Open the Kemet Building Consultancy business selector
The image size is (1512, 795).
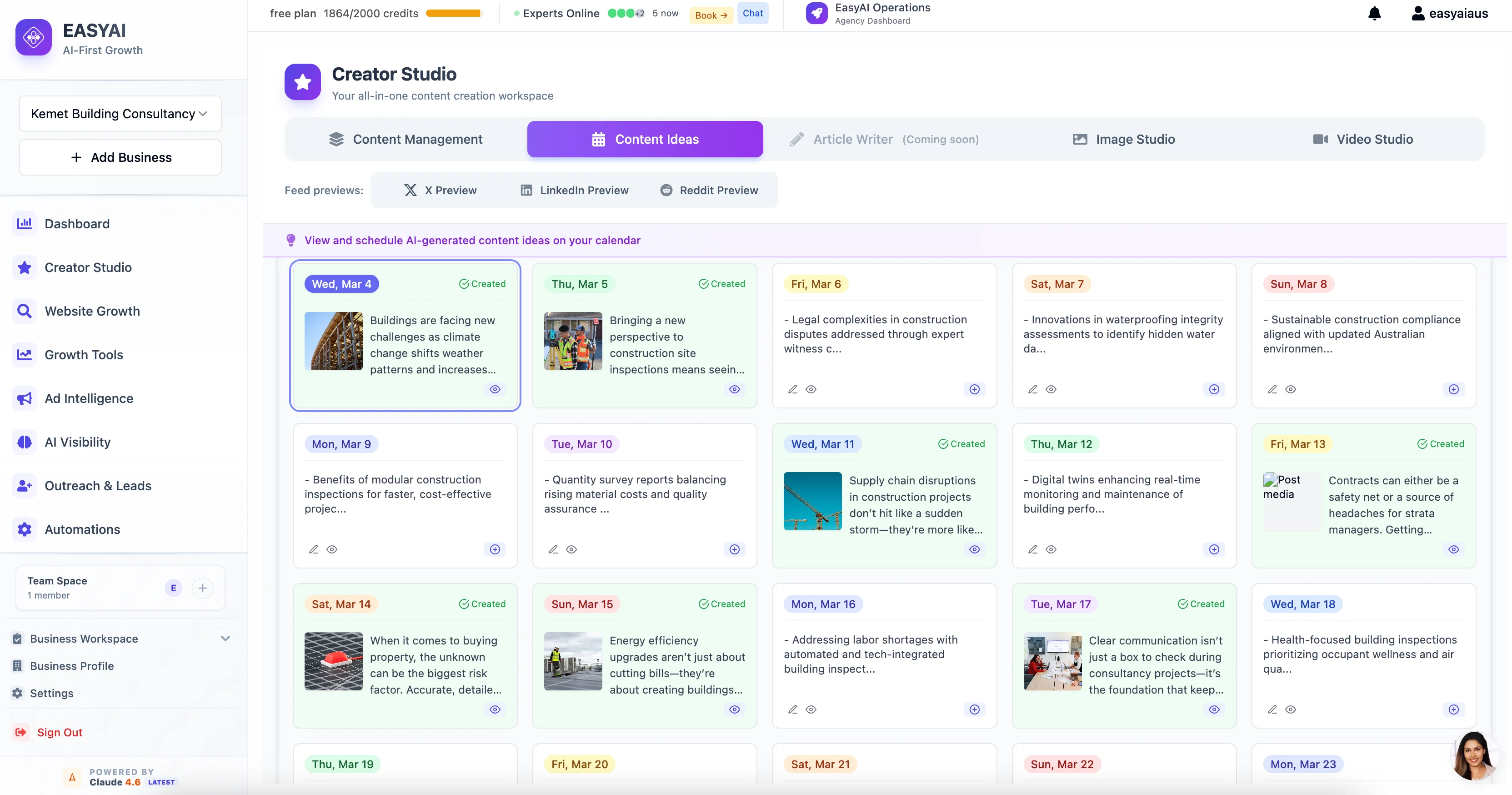[120, 113]
